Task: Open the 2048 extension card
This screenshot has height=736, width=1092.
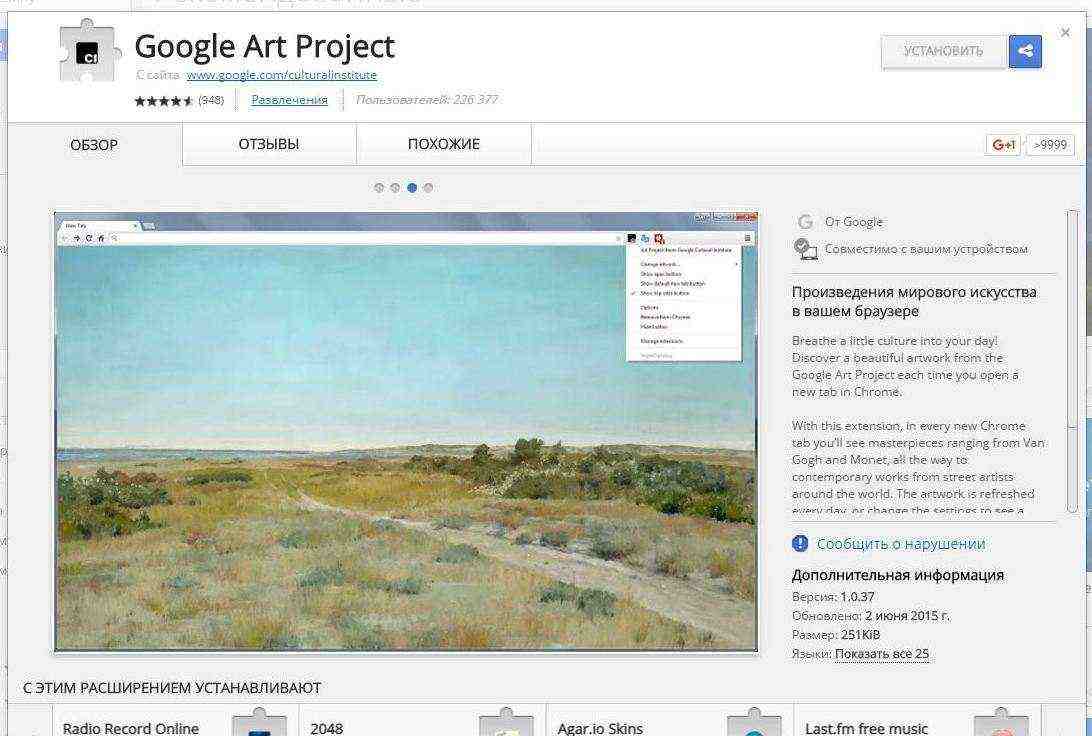Action: (422, 720)
